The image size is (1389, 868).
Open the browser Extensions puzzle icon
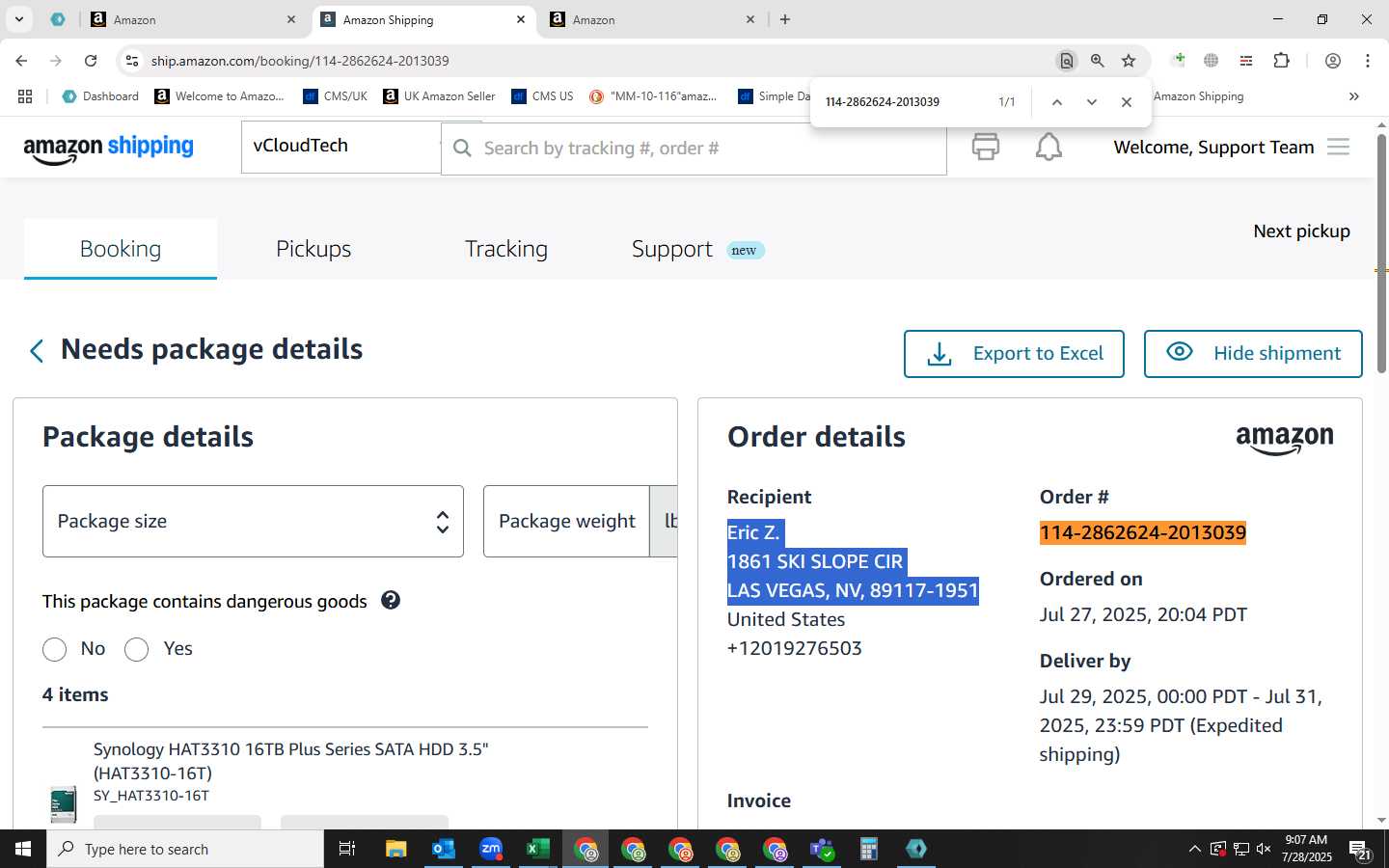1281,61
